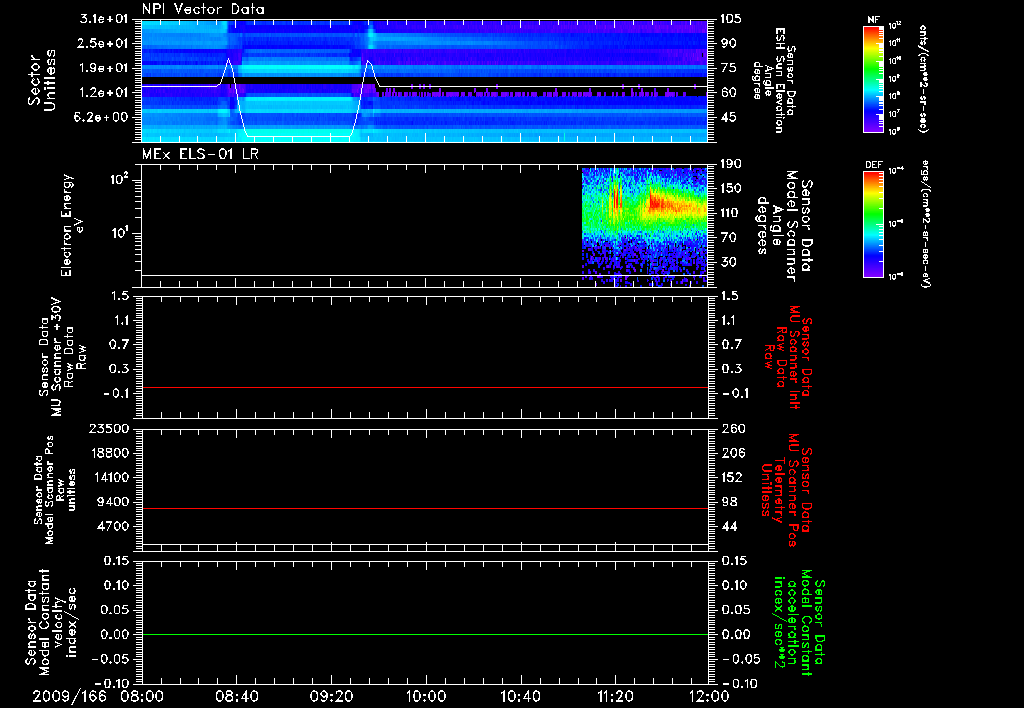Click the NF color scale bar
The height and width of the screenshot is (708, 1024).
[x=873, y=78]
